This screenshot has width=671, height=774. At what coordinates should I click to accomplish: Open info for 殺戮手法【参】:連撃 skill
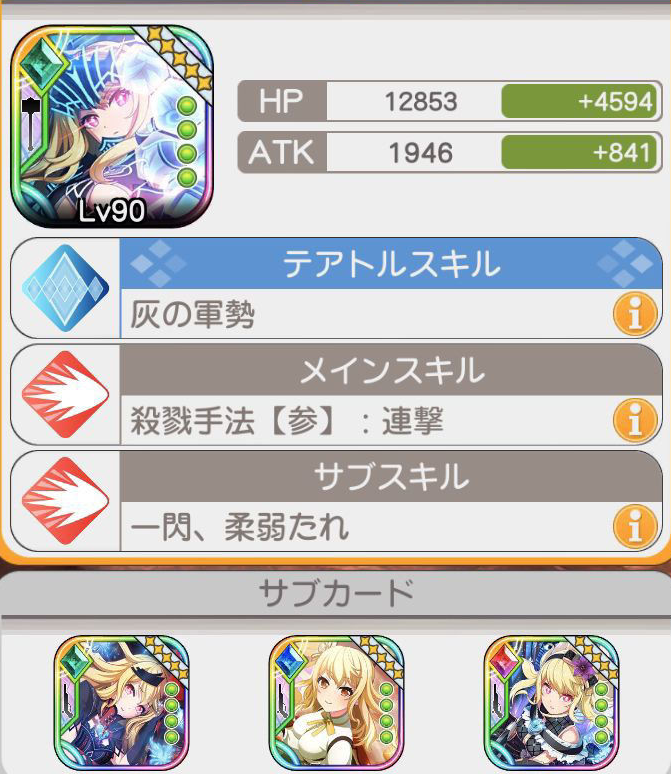coord(635,421)
